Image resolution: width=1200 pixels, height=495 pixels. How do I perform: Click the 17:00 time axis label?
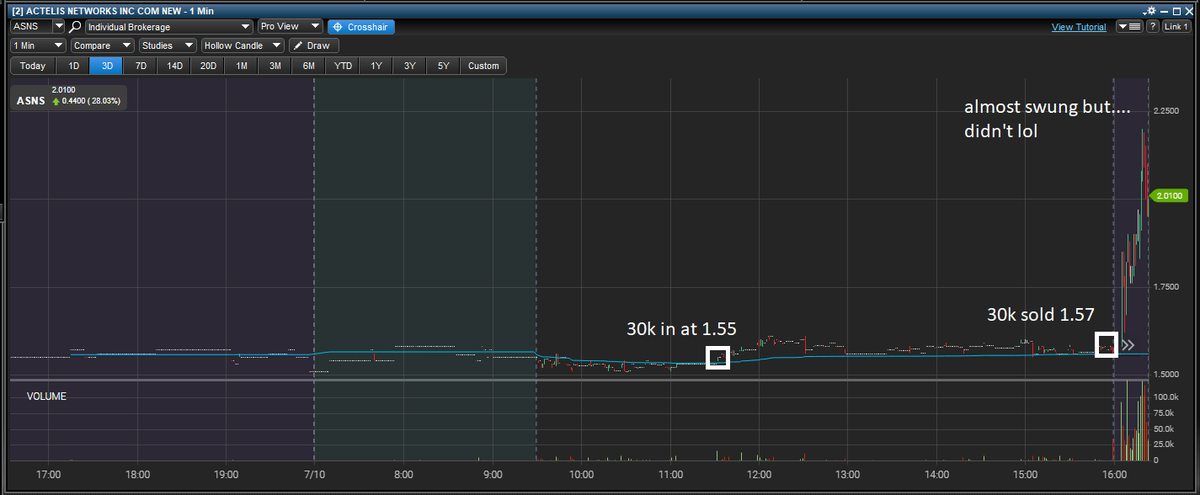(48, 474)
